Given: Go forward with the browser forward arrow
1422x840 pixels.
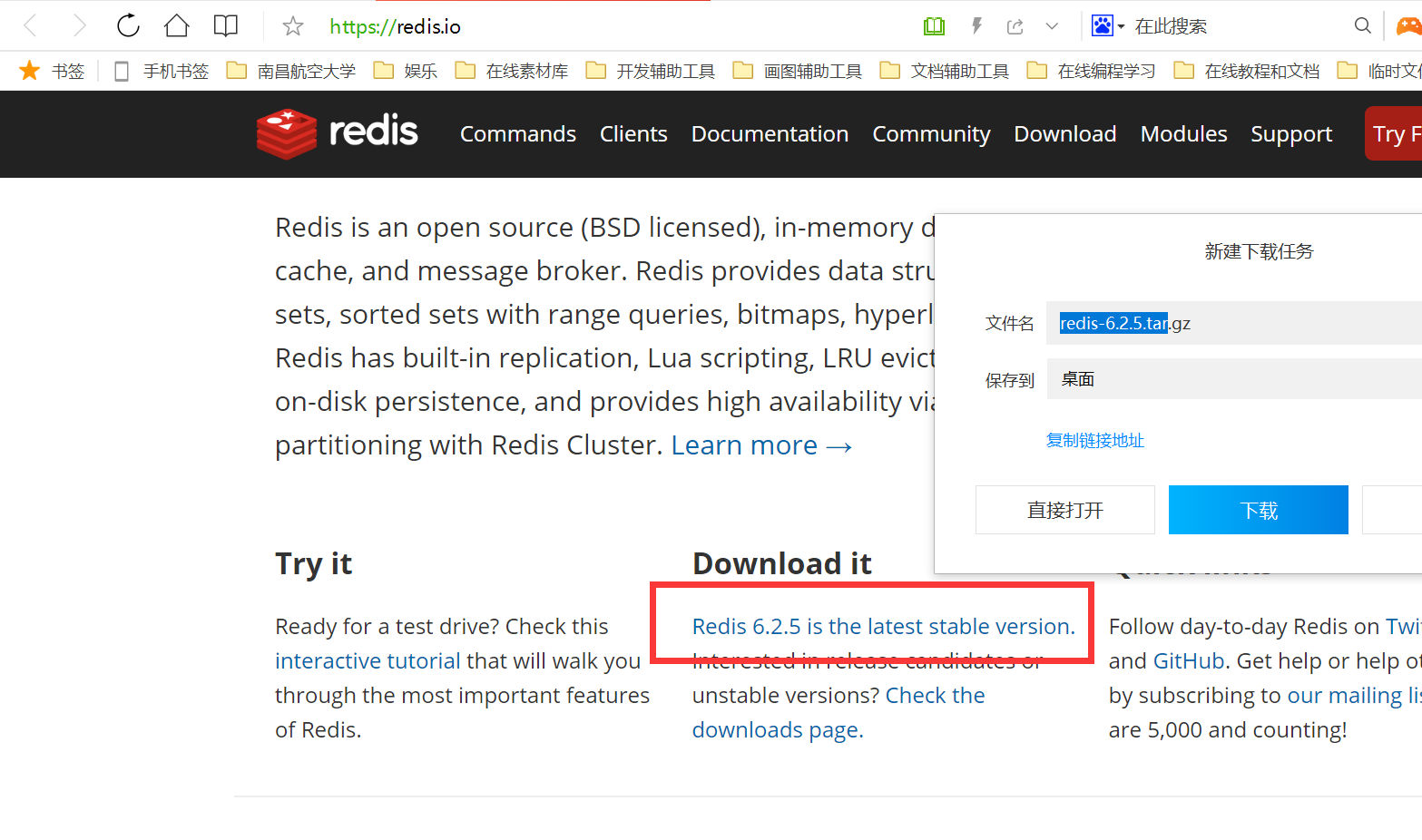Looking at the screenshot, I should (79, 25).
